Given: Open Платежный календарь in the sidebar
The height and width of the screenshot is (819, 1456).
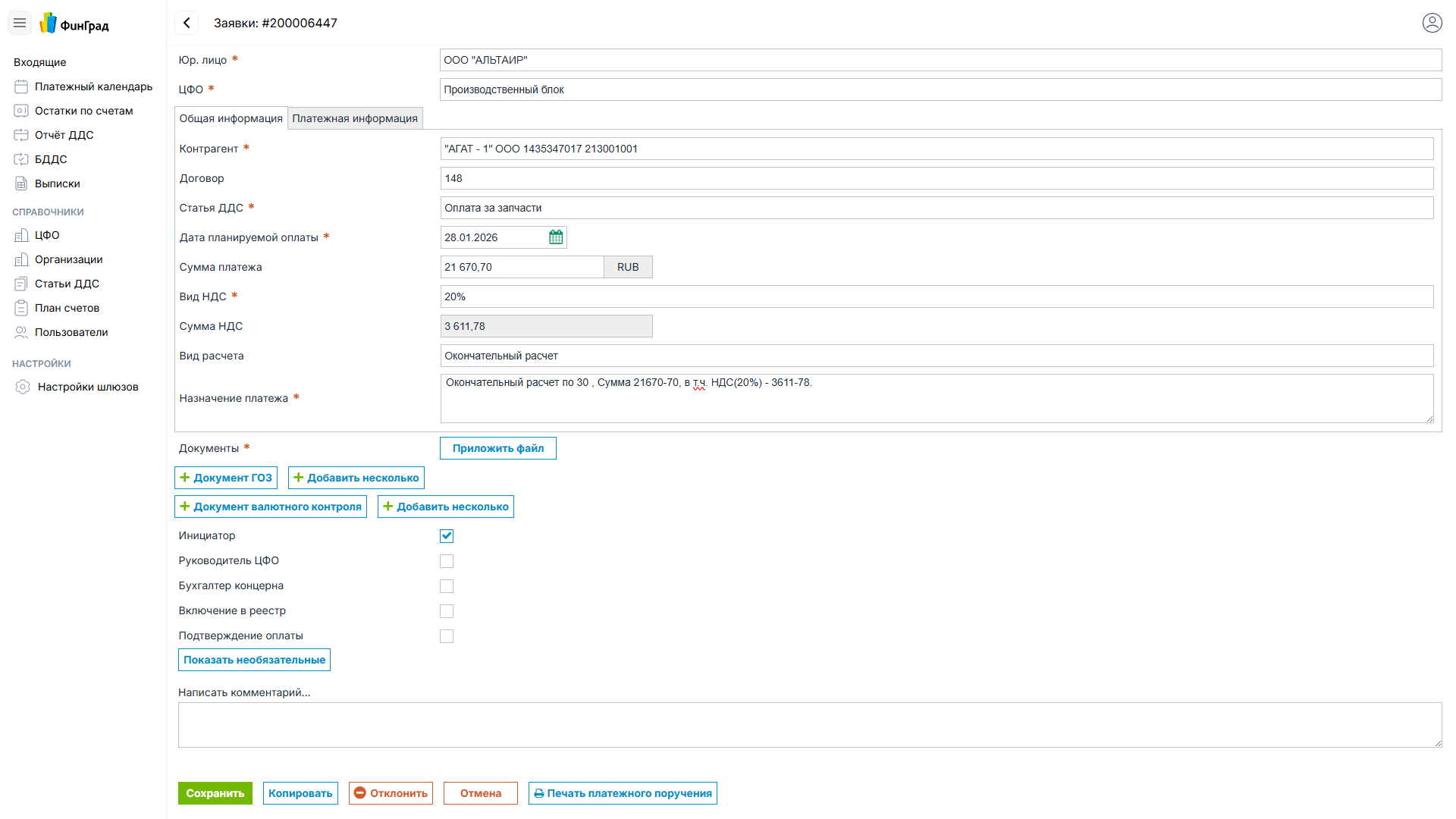Looking at the screenshot, I should pyautogui.click(x=93, y=86).
